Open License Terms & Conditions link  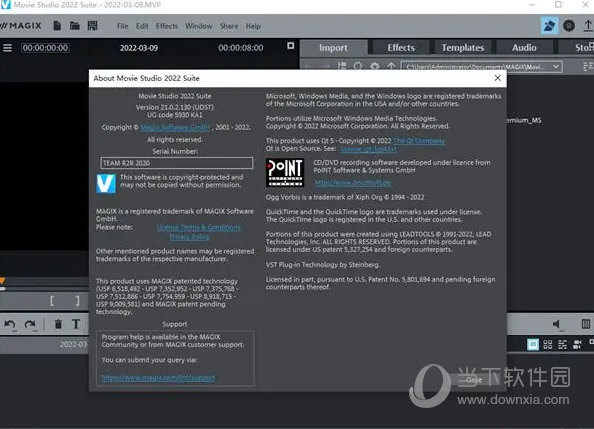coord(199,227)
